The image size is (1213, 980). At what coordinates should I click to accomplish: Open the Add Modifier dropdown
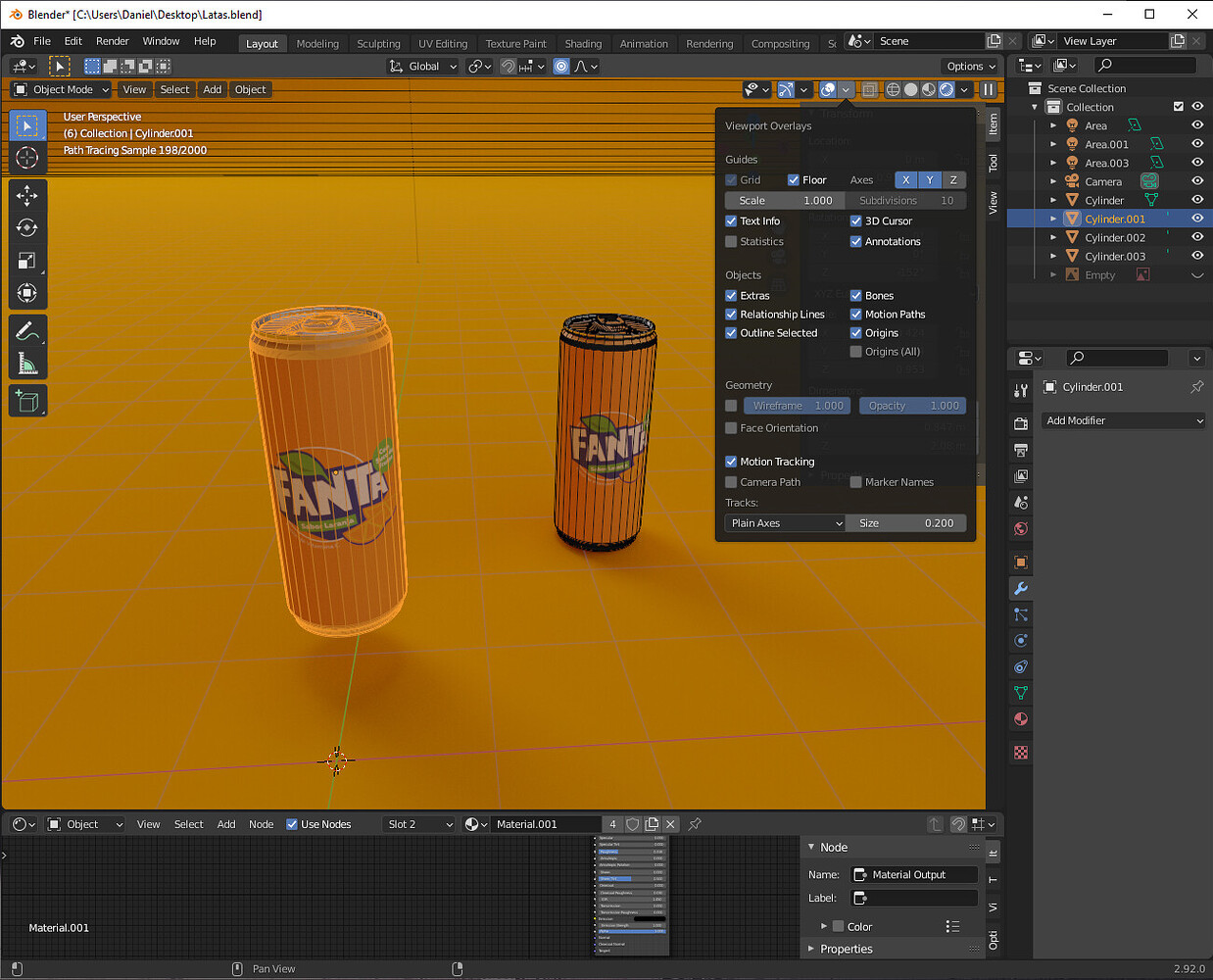pos(1124,420)
